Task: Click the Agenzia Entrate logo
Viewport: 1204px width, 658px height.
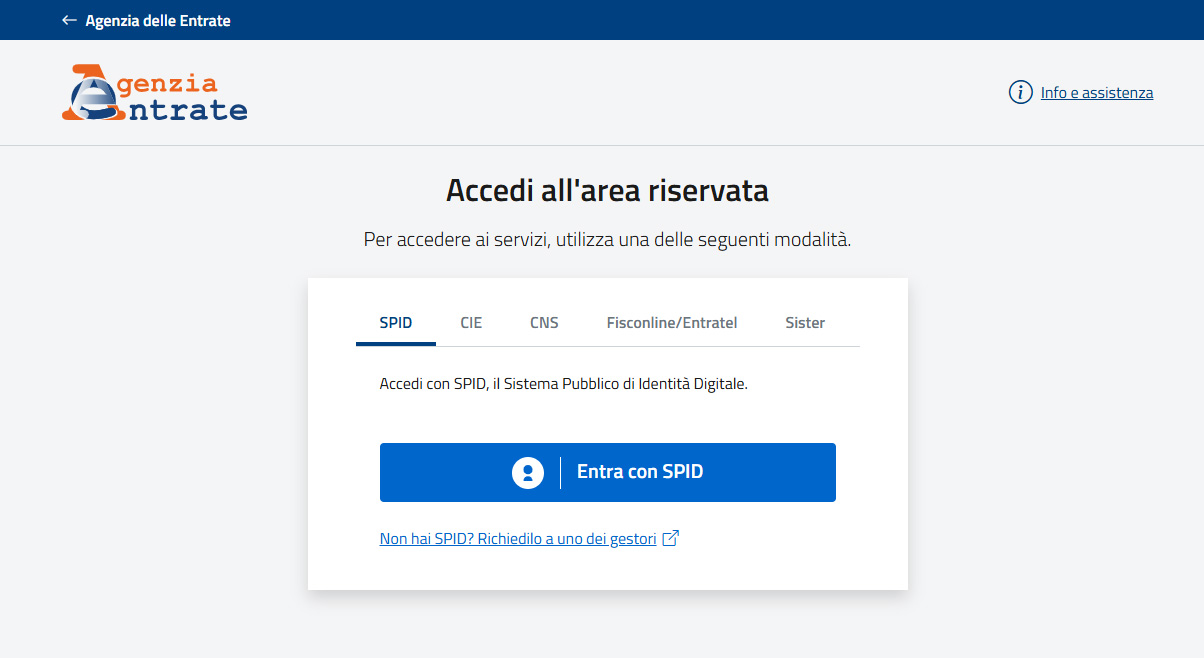Action: click(154, 93)
